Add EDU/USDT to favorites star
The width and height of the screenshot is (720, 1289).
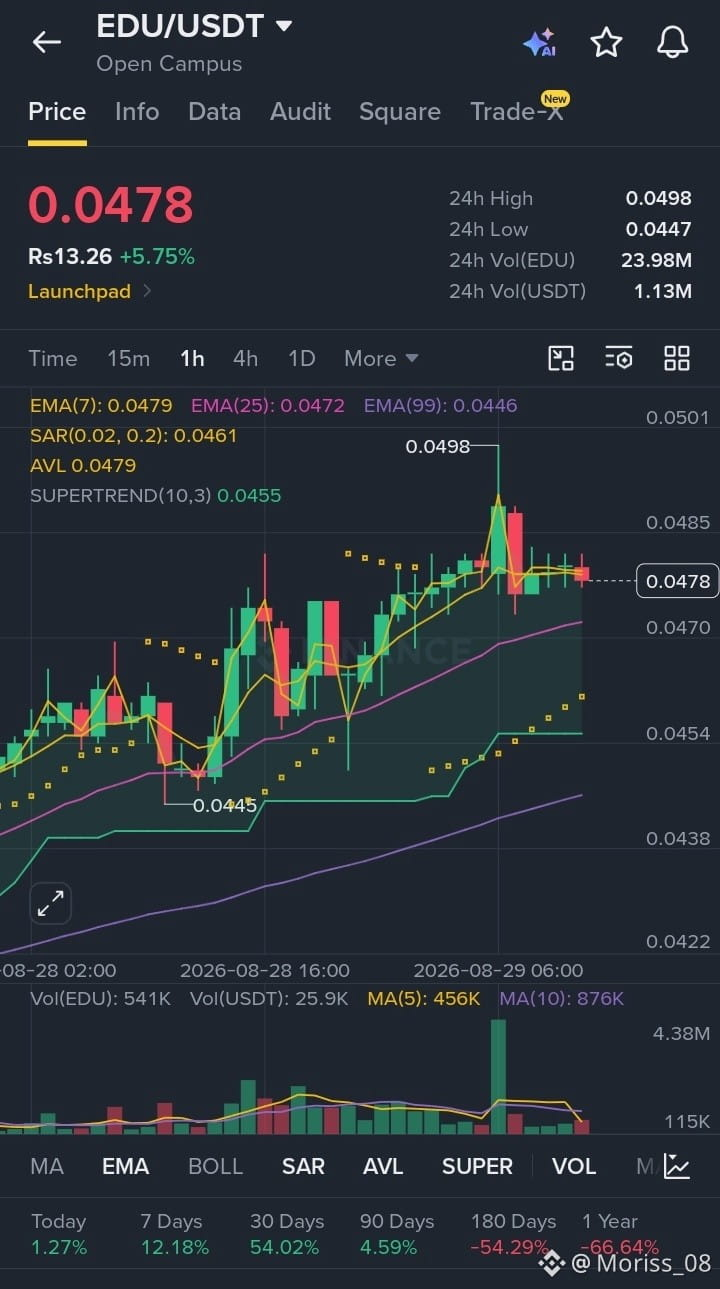(x=606, y=42)
